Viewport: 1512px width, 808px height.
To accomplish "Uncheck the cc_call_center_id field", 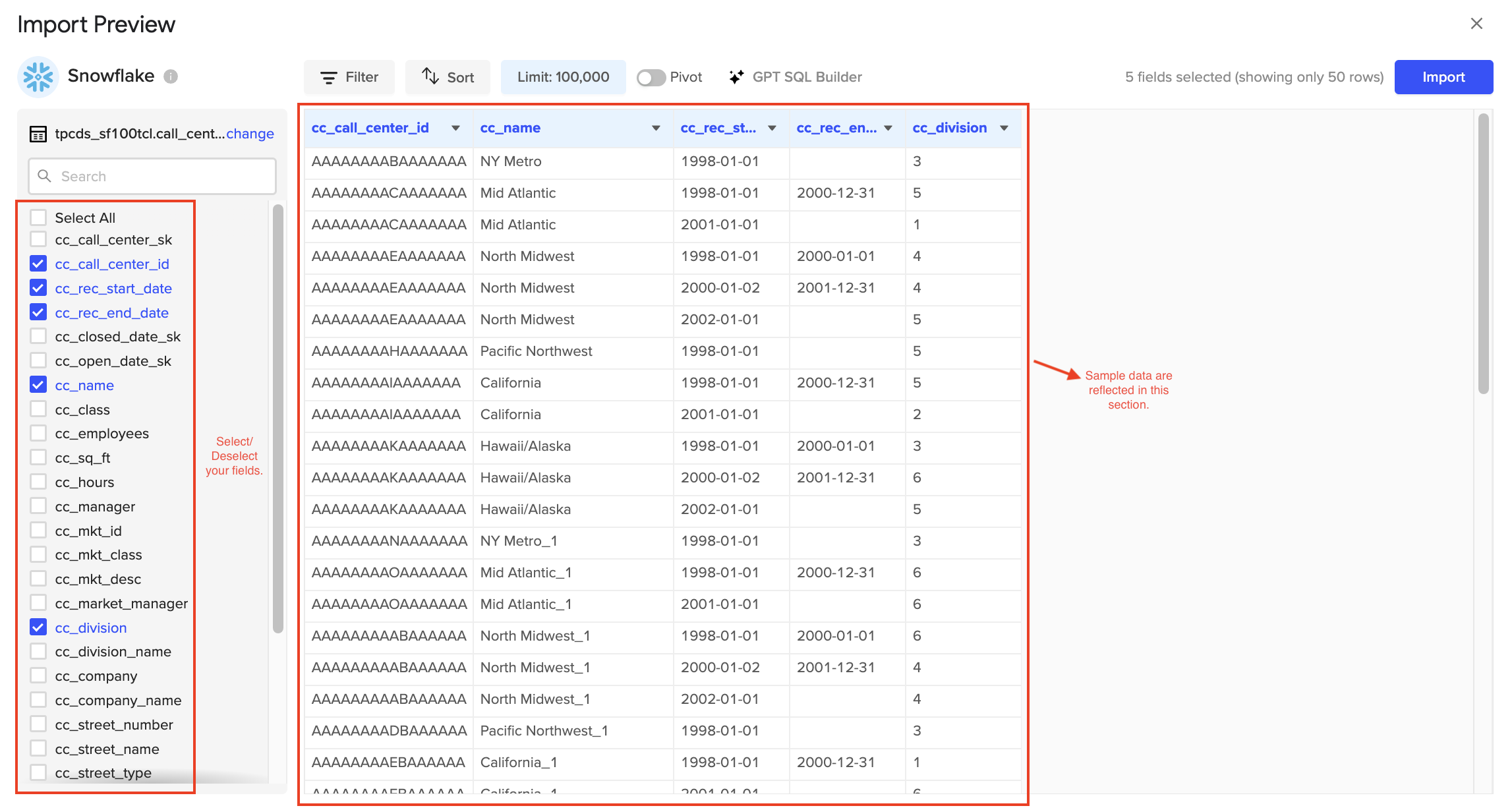I will pos(38,264).
